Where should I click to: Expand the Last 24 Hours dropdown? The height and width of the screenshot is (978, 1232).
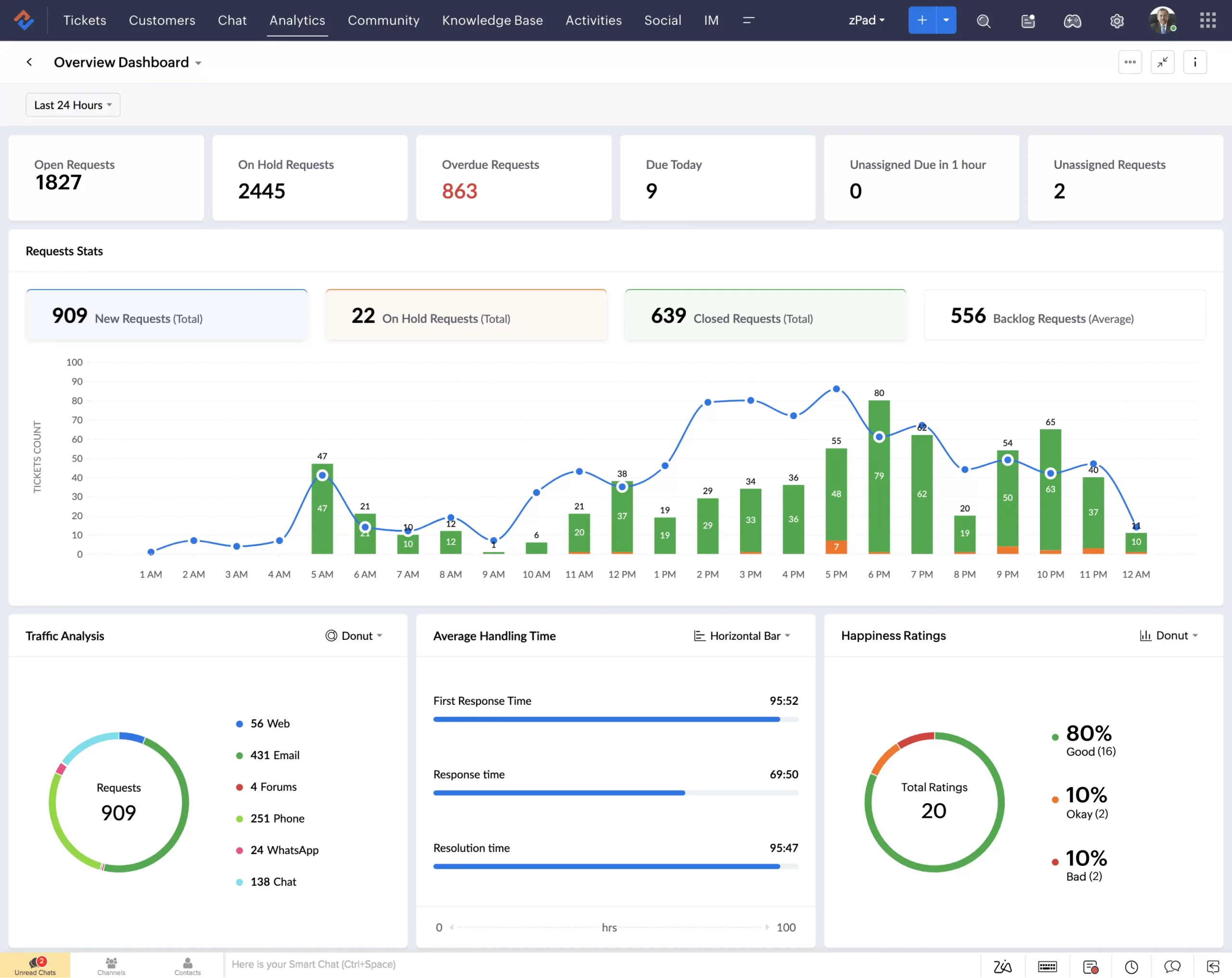coord(71,104)
